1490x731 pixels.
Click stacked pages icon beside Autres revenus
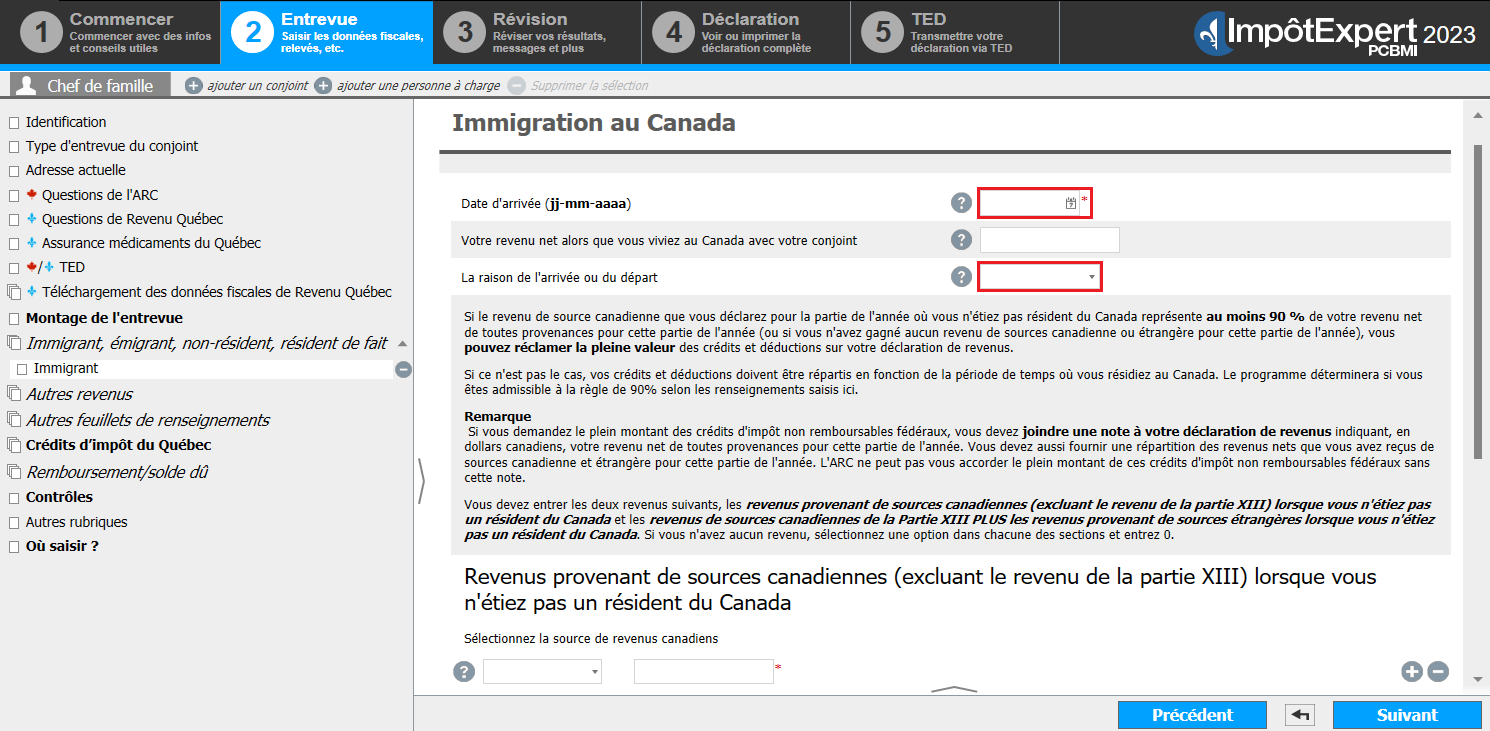point(14,394)
